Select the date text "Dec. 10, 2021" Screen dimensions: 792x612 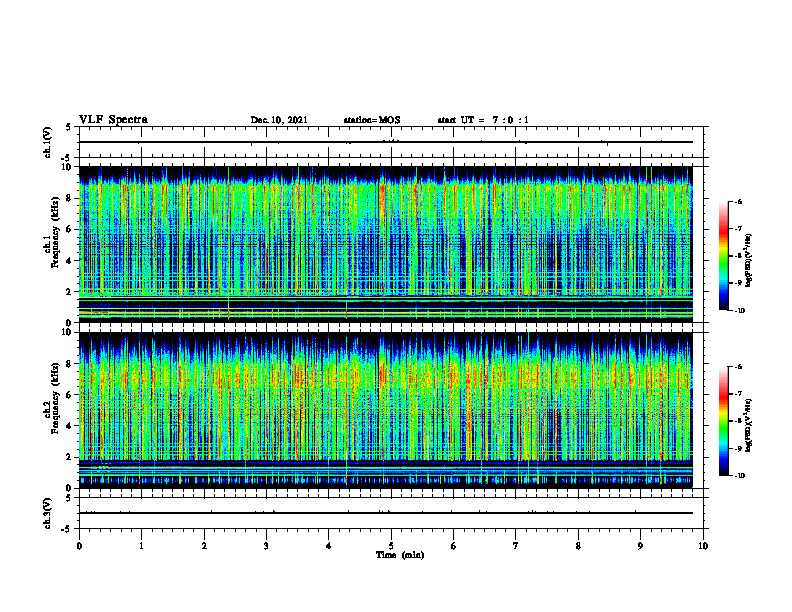click(279, 120)
